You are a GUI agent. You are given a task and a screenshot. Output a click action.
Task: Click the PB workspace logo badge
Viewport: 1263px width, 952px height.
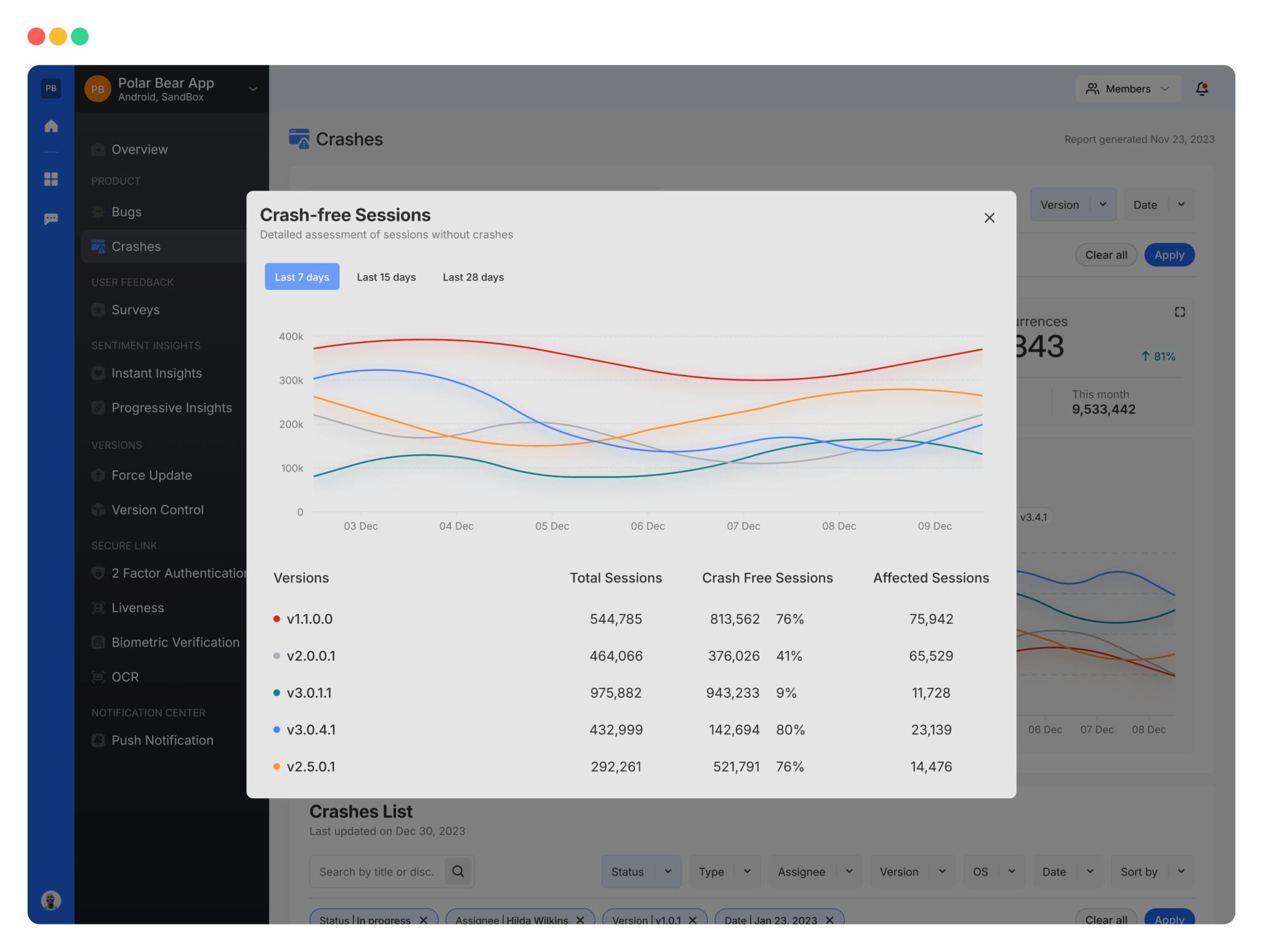[51, 88]
